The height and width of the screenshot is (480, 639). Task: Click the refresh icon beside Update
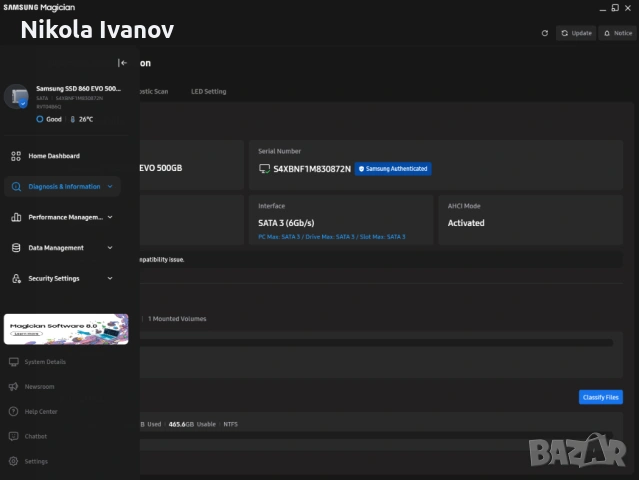544,33
